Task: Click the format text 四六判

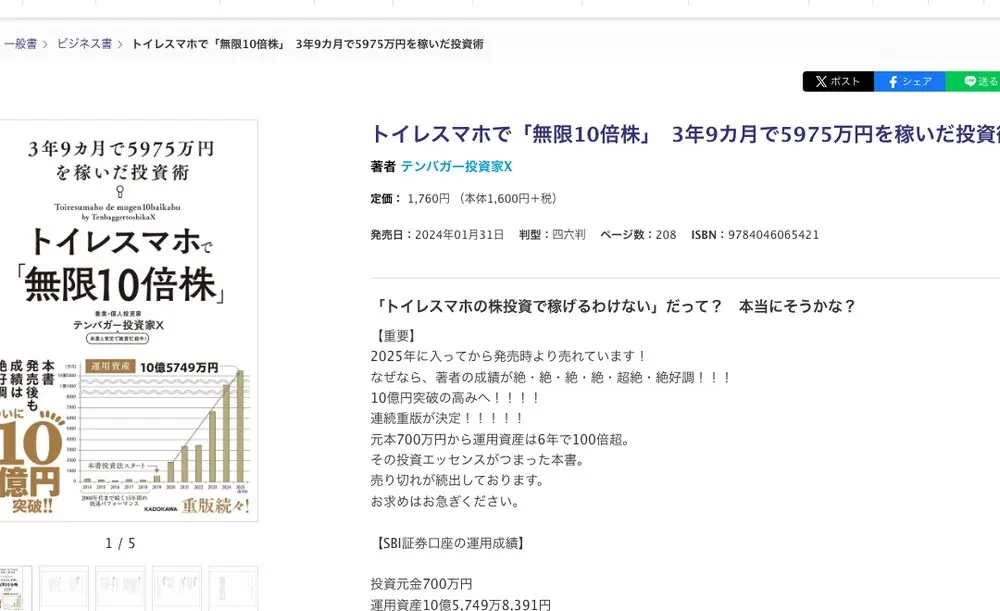Action: point(569,235)
